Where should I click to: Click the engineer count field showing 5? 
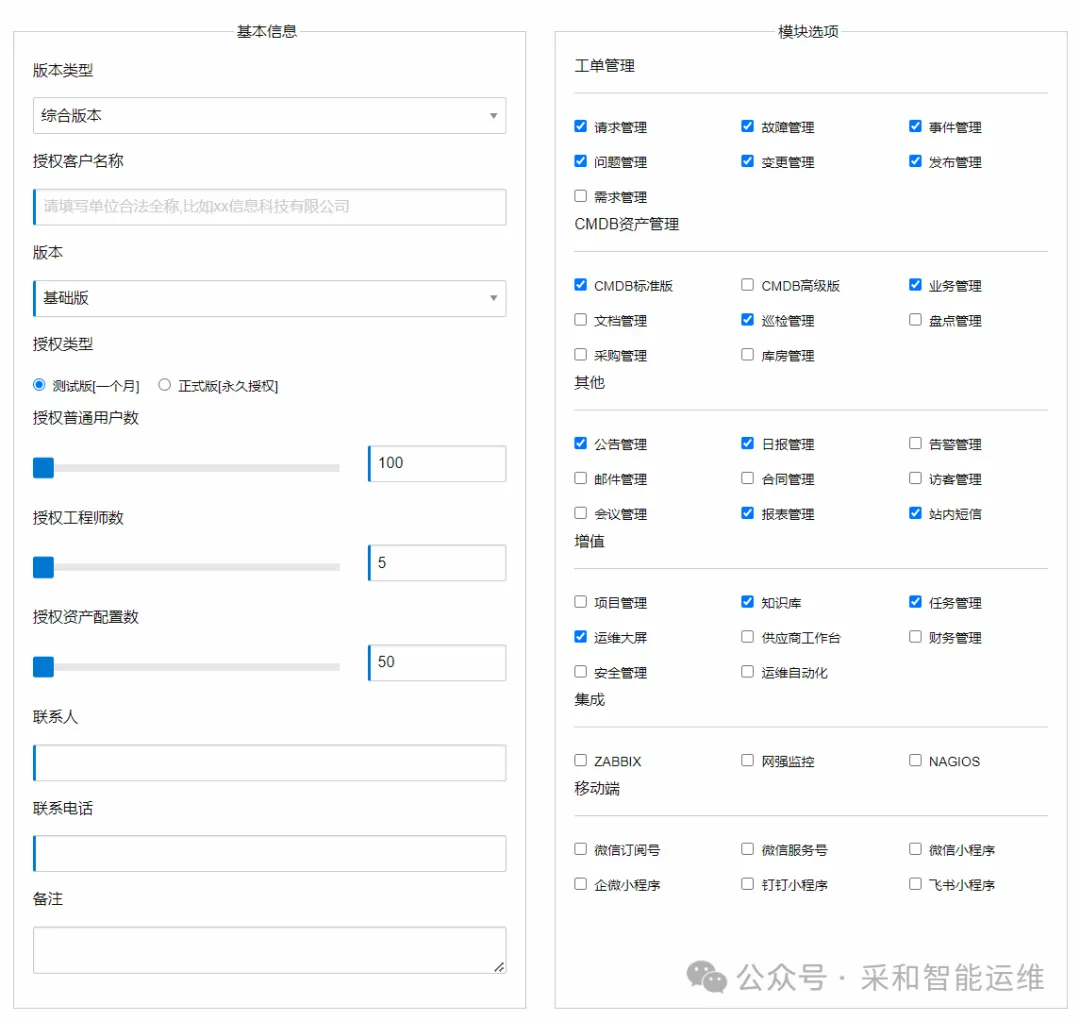click(437, 563)
